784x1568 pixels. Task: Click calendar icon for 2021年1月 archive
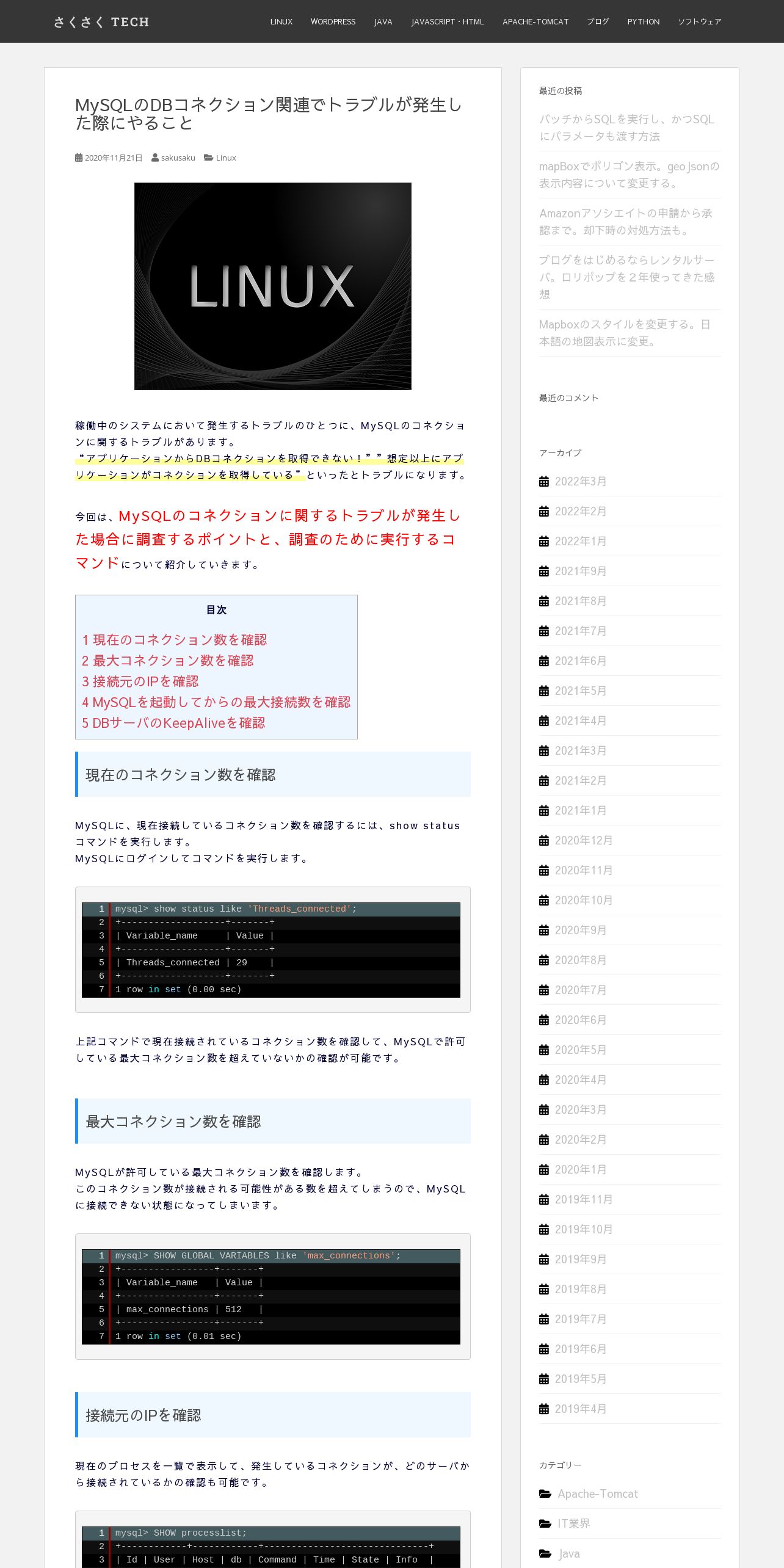tap(544, 810)
